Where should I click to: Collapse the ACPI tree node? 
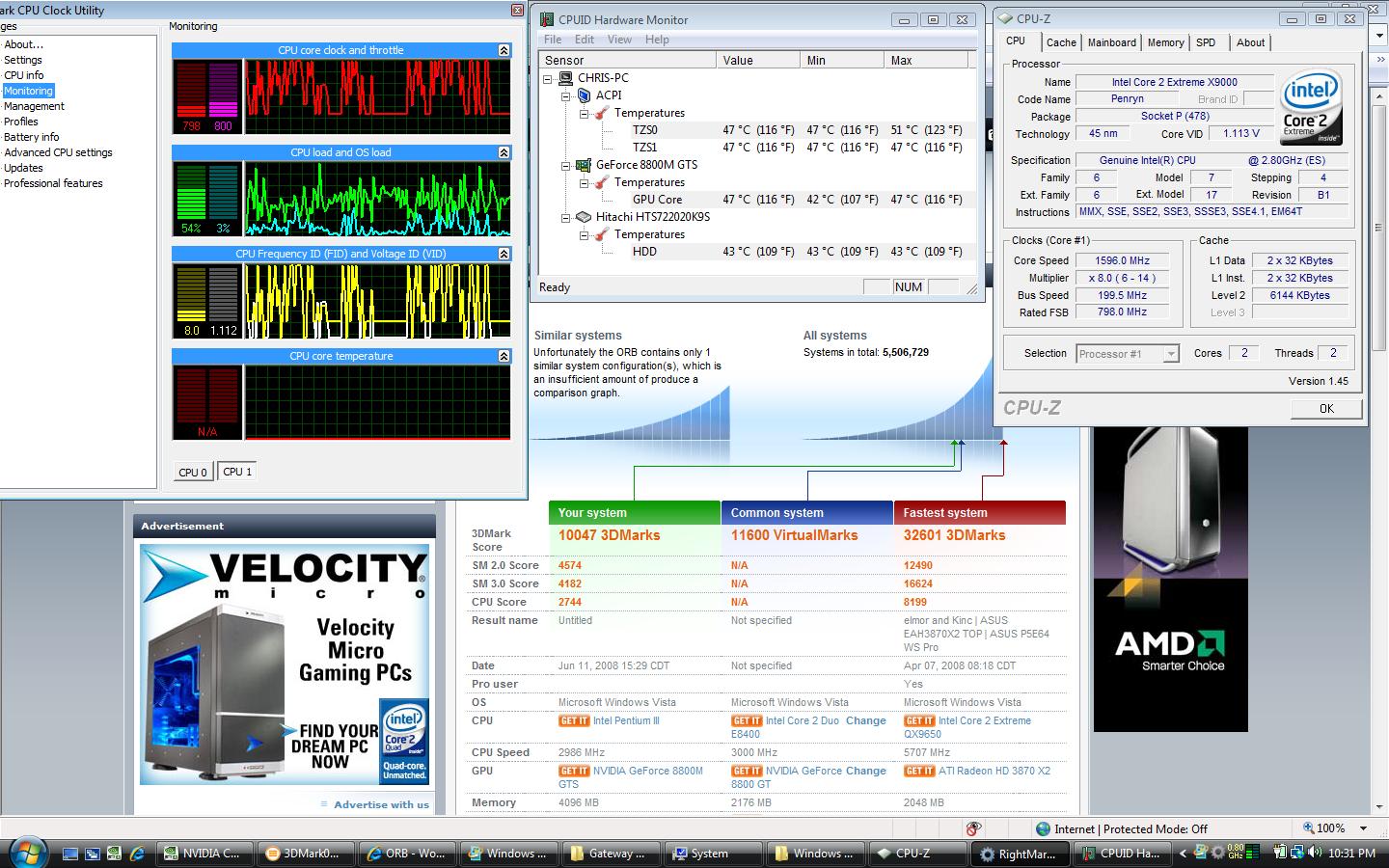566,95
